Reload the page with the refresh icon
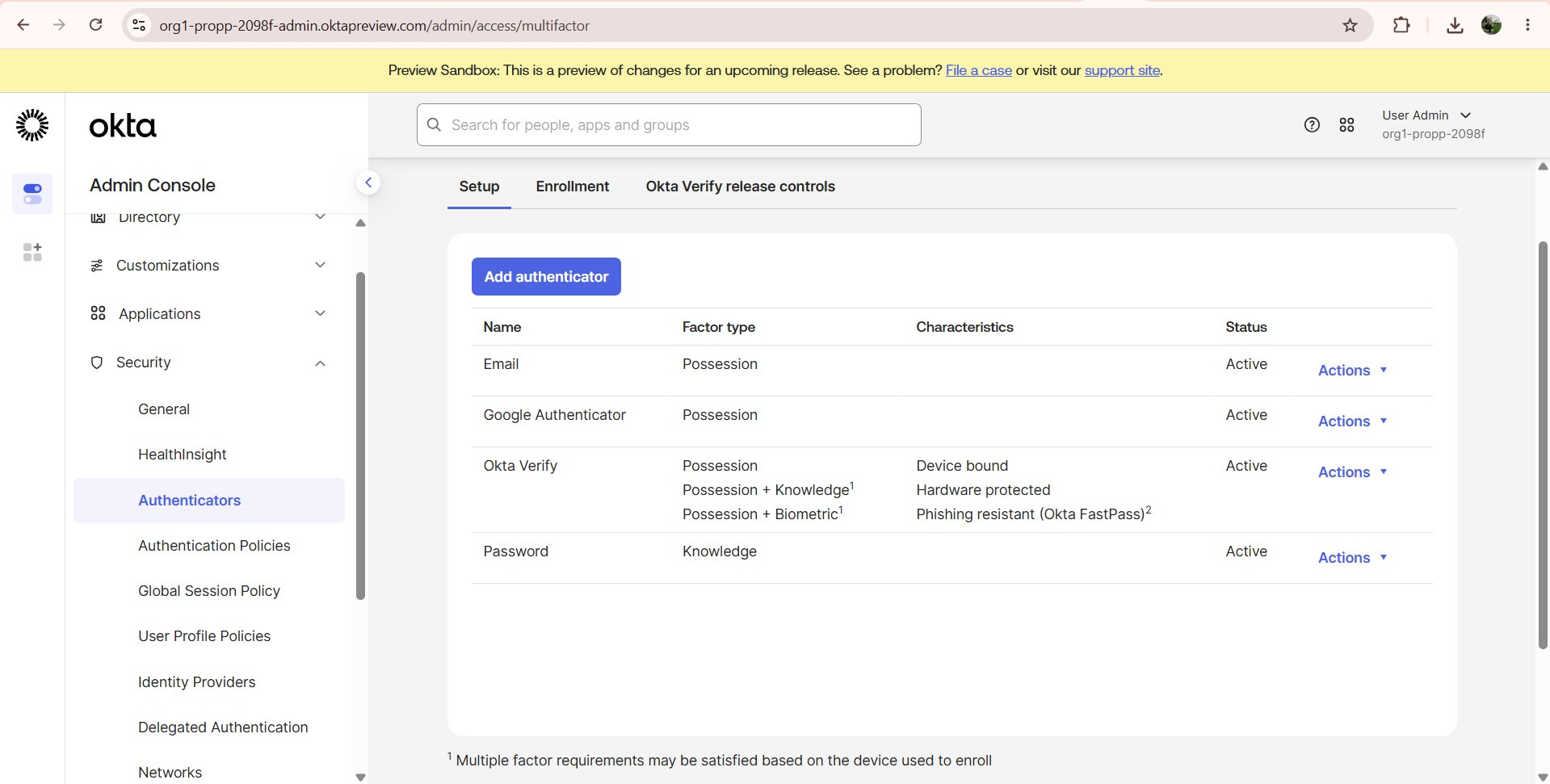 point(95,25)
